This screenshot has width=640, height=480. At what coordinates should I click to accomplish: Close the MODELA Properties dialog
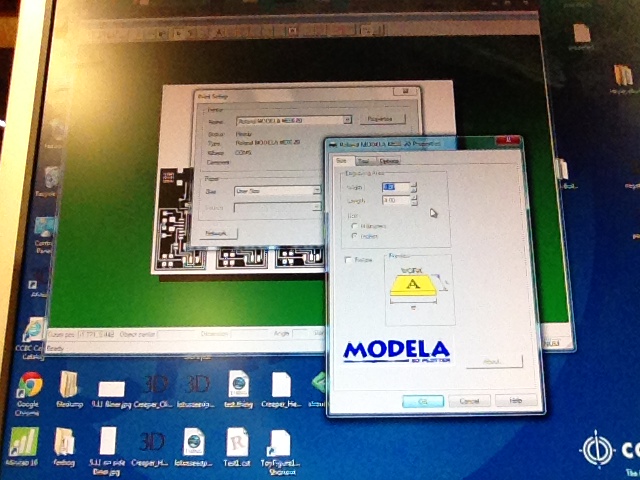pyautogui.click(x=508, y=141)
